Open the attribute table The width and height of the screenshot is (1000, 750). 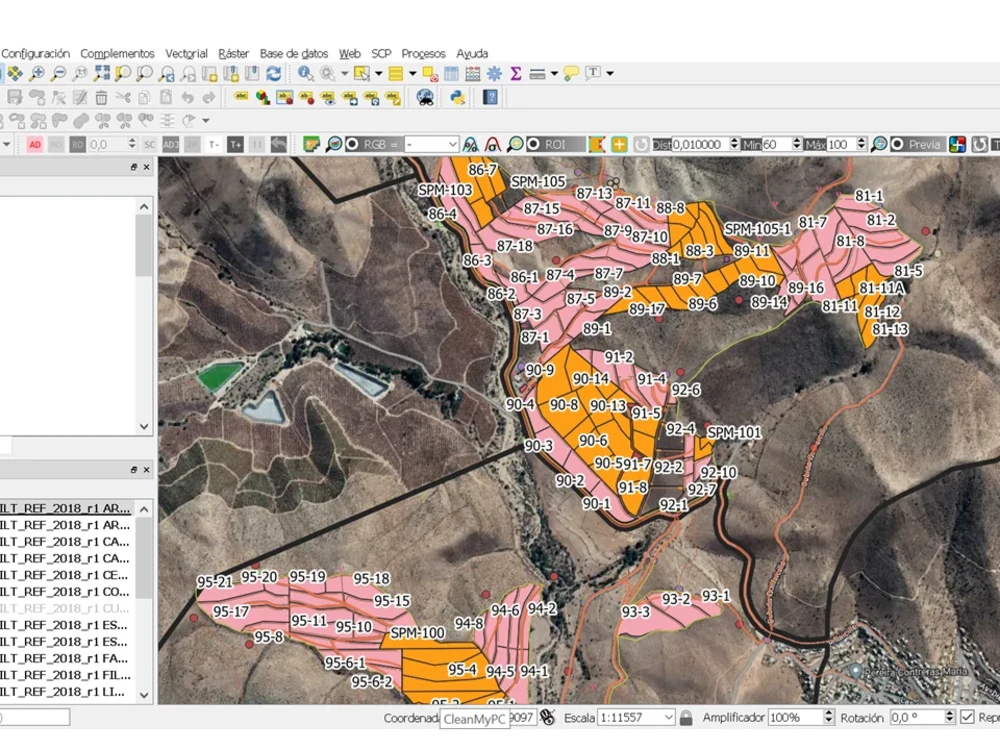(x=451, y=73)
